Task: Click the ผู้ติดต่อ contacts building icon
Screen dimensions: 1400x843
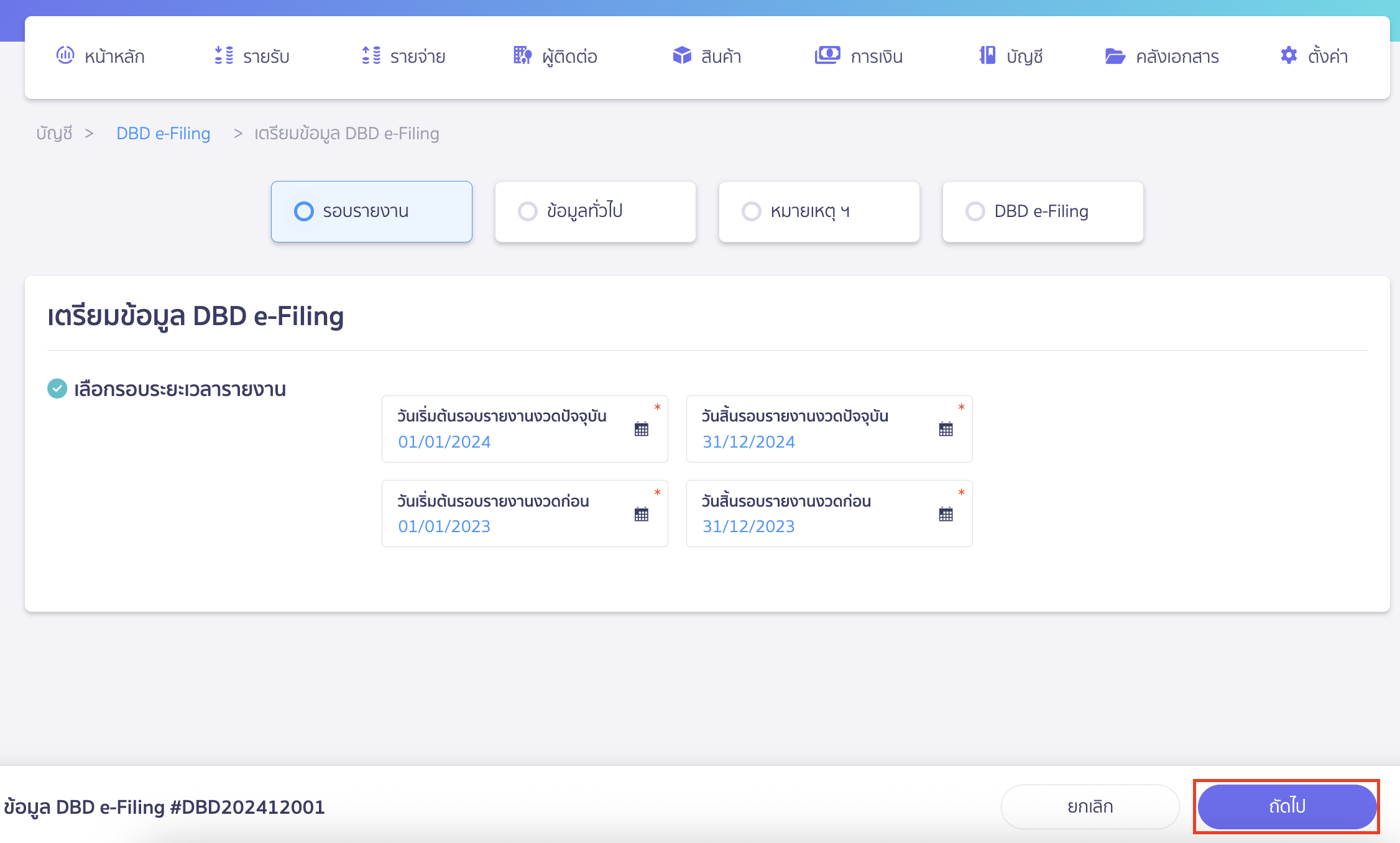Action: (522, 55)
